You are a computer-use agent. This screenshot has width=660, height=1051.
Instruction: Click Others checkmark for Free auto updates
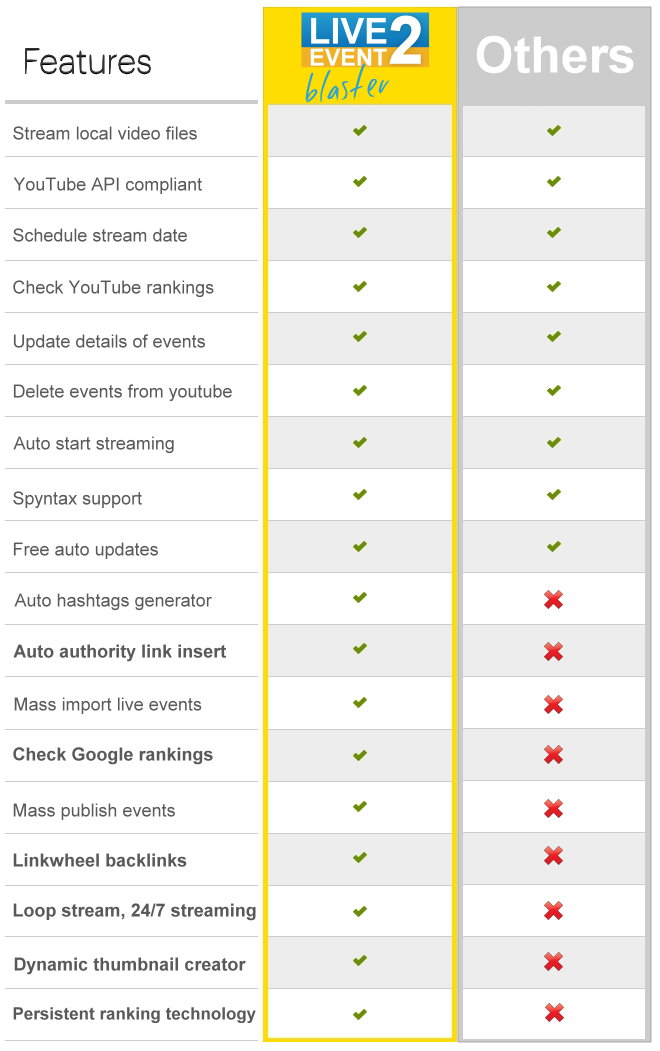pyautogui.click(x=553, y=546)
